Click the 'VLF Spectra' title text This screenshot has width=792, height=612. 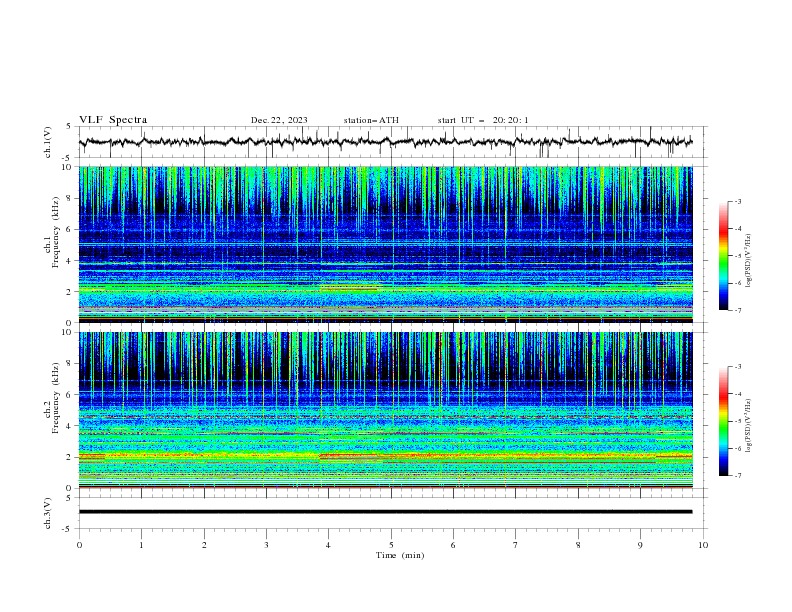[113, 120]
